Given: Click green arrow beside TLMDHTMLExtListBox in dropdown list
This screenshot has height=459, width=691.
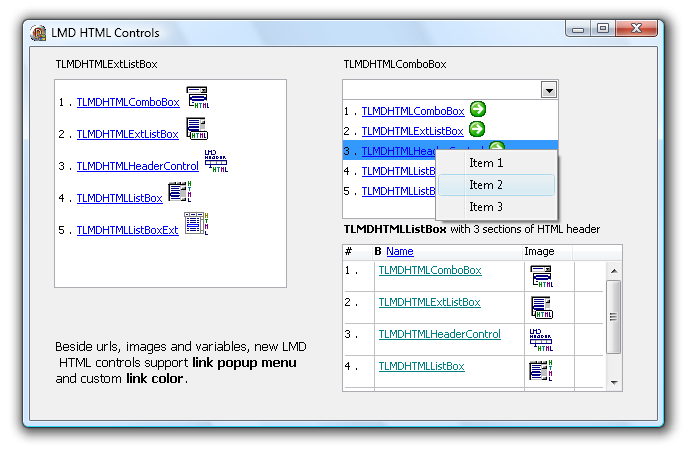Looking at the screenshot, I should tap(477, 129).
